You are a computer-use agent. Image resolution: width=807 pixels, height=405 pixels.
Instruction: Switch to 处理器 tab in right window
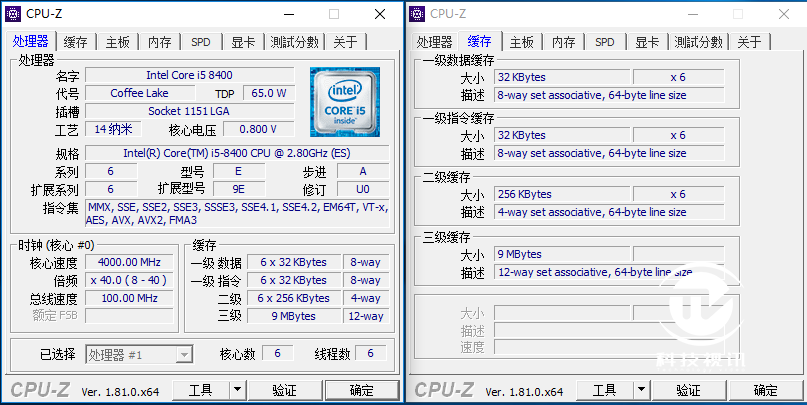[x=435, y=42]
